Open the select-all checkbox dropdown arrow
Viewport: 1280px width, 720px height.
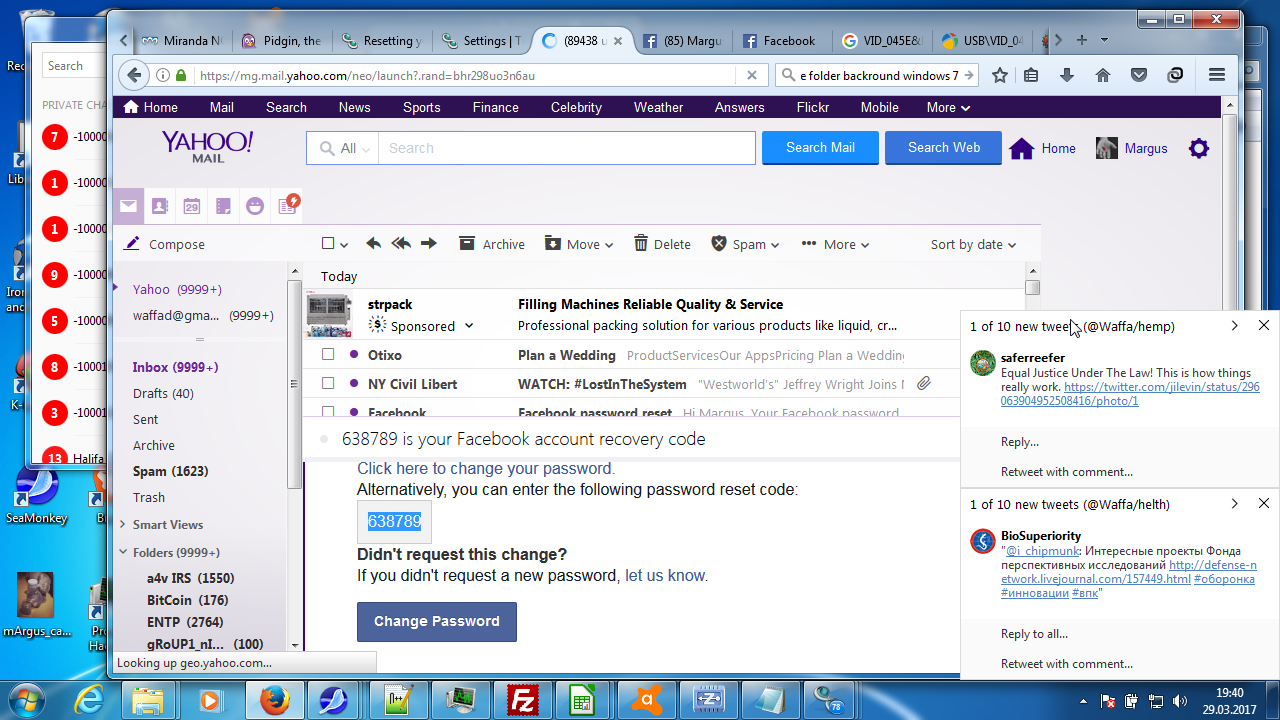click(x=344, y=245)
